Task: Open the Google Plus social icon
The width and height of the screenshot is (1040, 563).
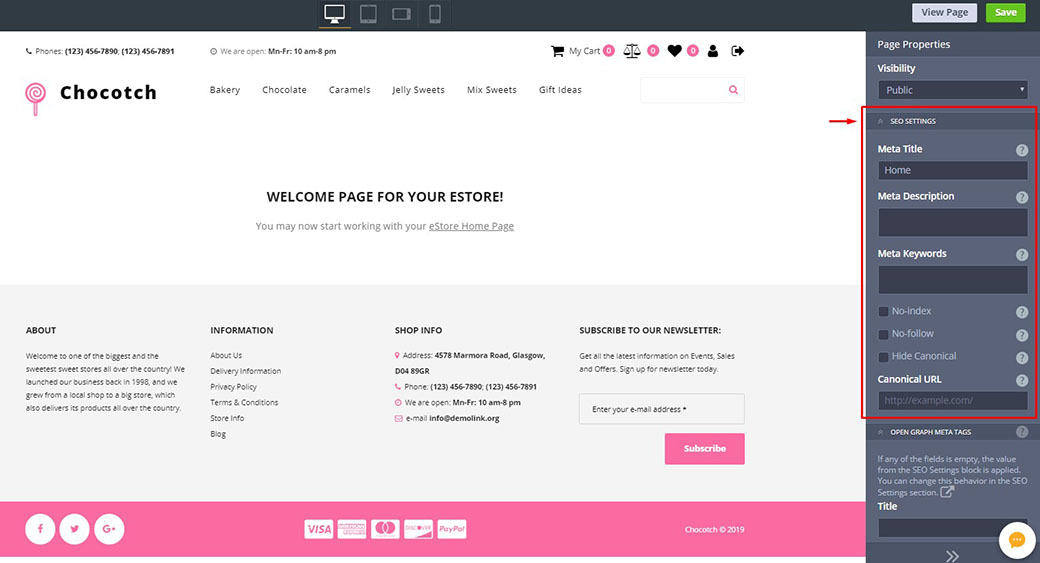Action: tap(109, 529)
